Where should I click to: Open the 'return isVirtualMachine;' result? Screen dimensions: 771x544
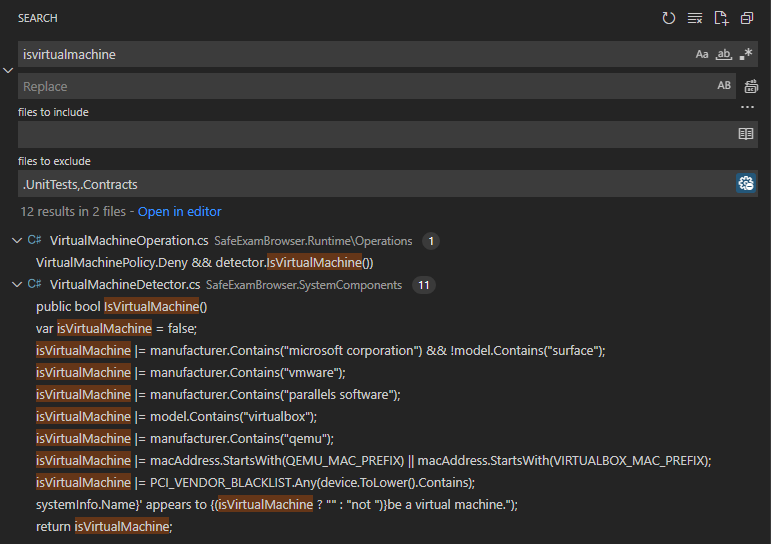point(104,526)
